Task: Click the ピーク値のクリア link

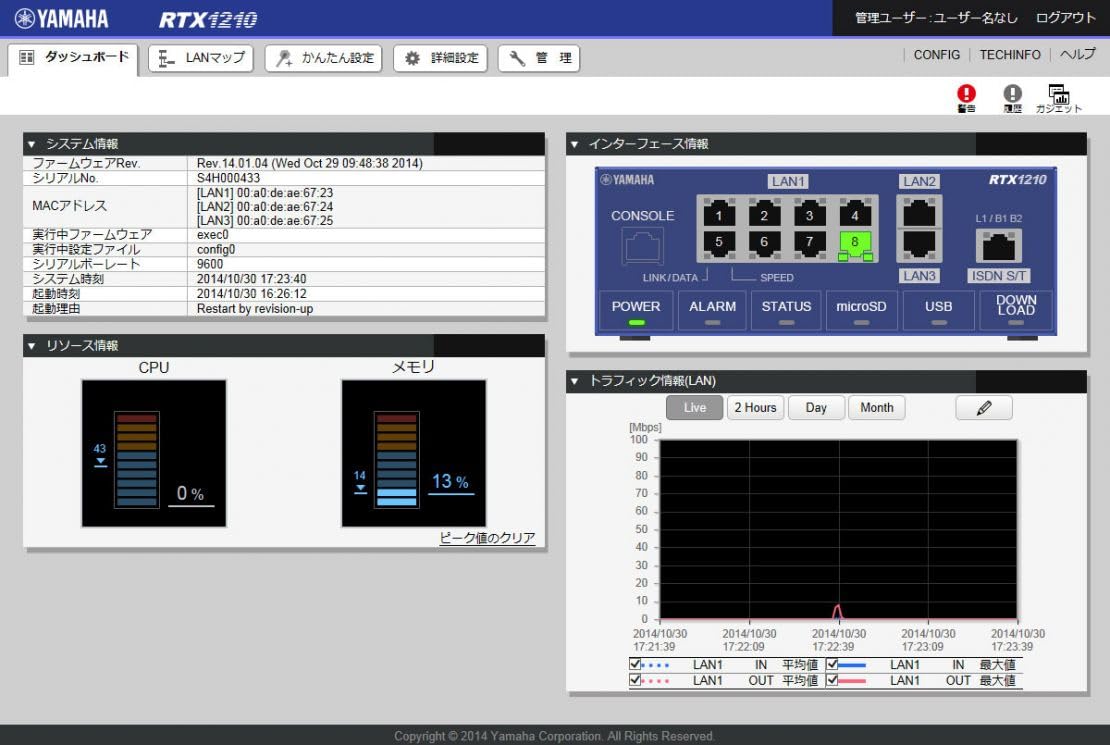Action: pos(487,538)
